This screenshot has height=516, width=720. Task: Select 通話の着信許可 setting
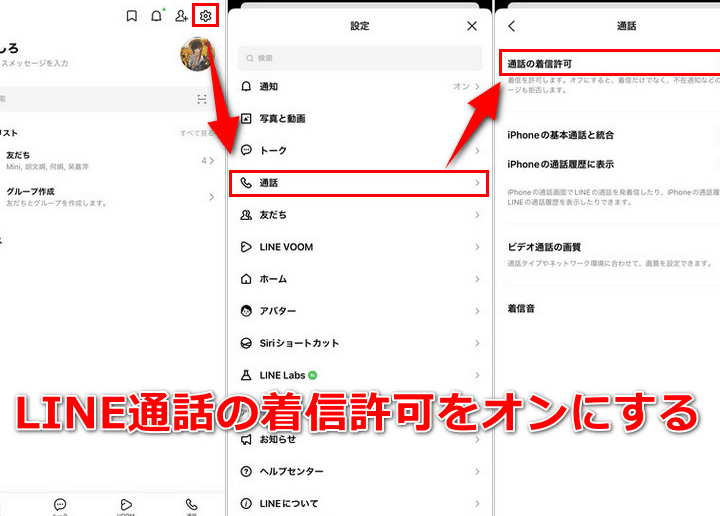coord(611,62)
